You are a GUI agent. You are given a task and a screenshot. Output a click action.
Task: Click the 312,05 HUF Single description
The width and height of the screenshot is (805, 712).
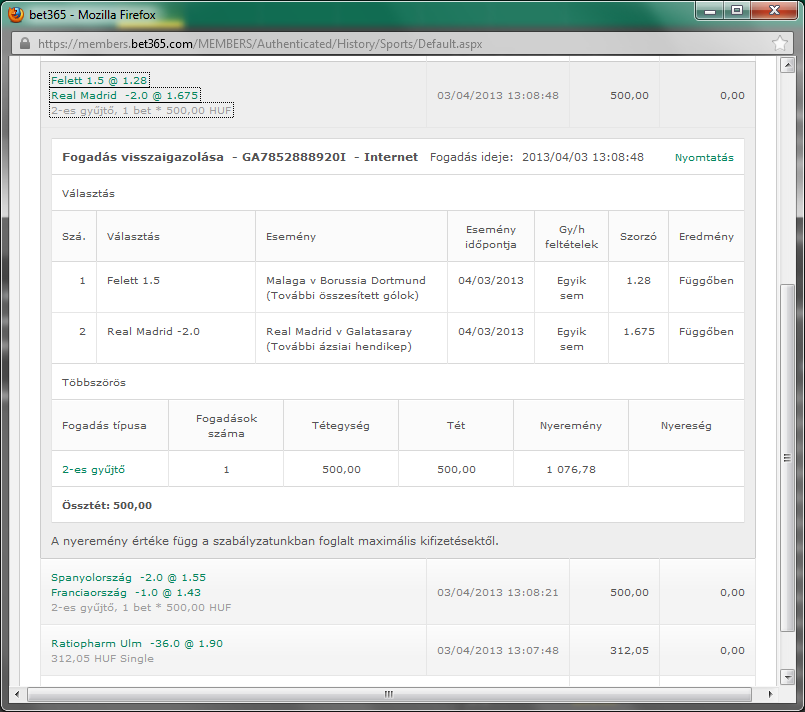[x=102, y=658]
